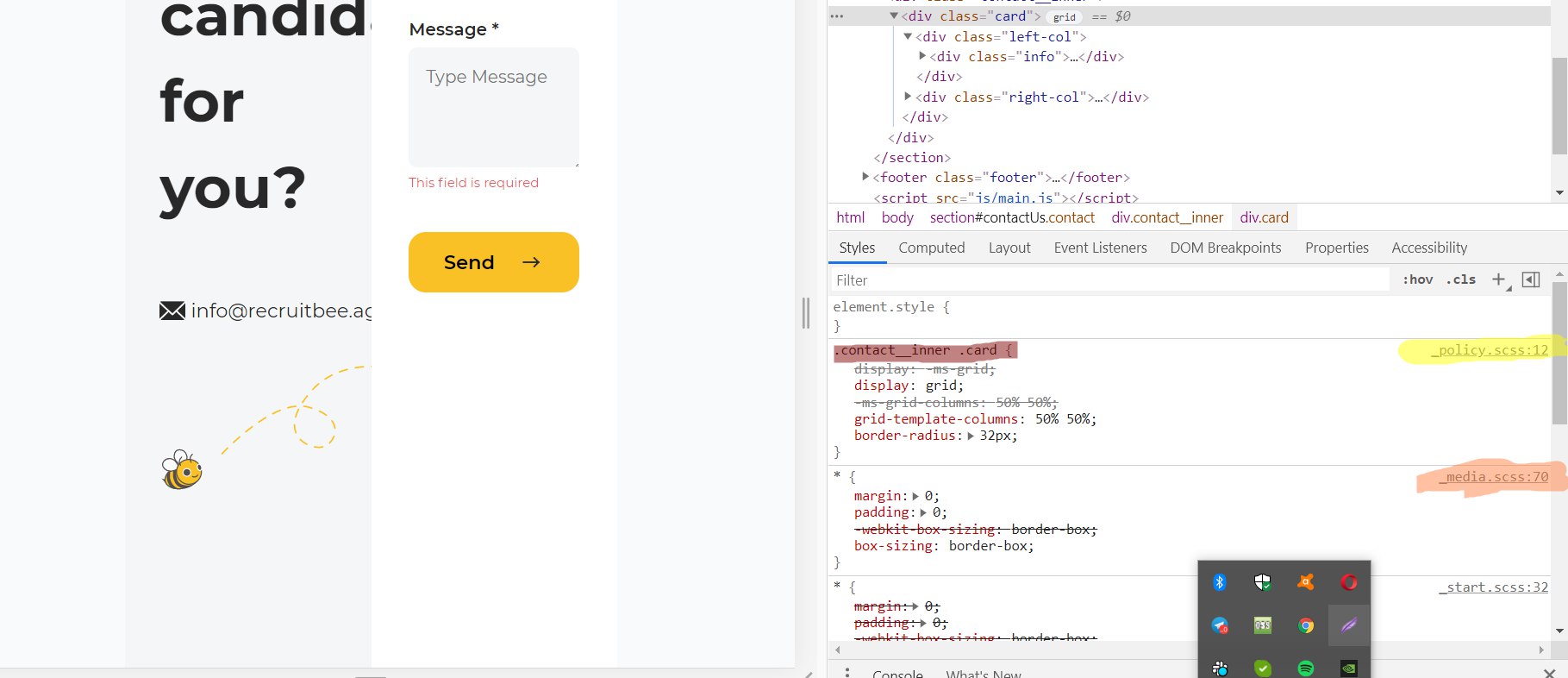Expand margin shorthand in _media.scss rule

click(915, 496)
